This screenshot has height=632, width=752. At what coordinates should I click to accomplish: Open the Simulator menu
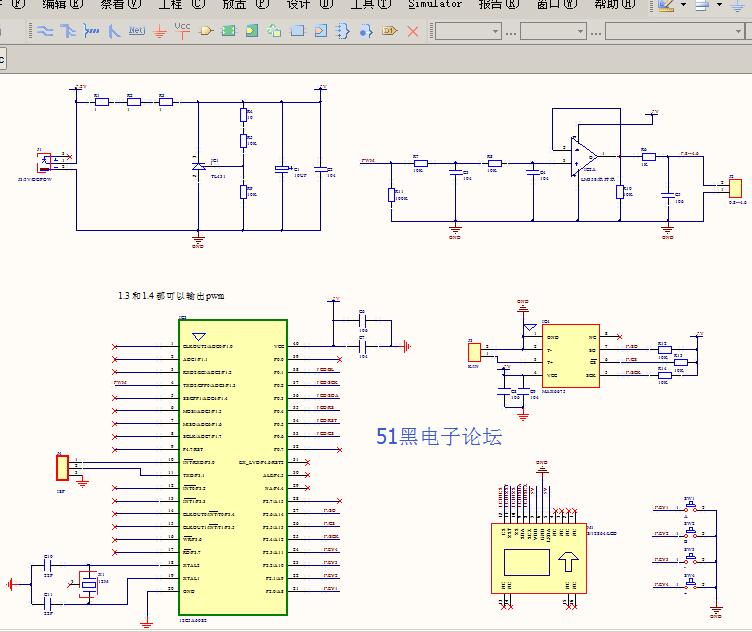[435, 4]
